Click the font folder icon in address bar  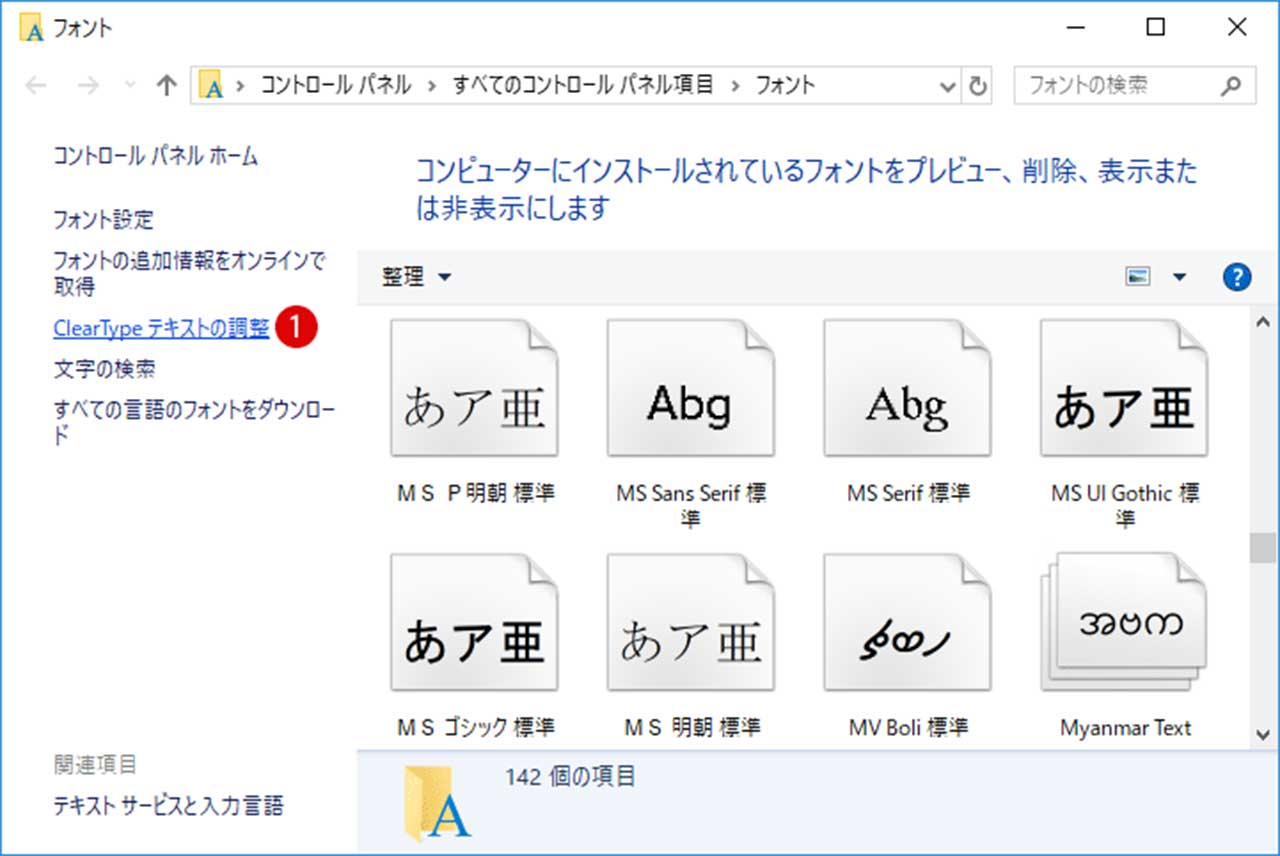coord(211,86)
